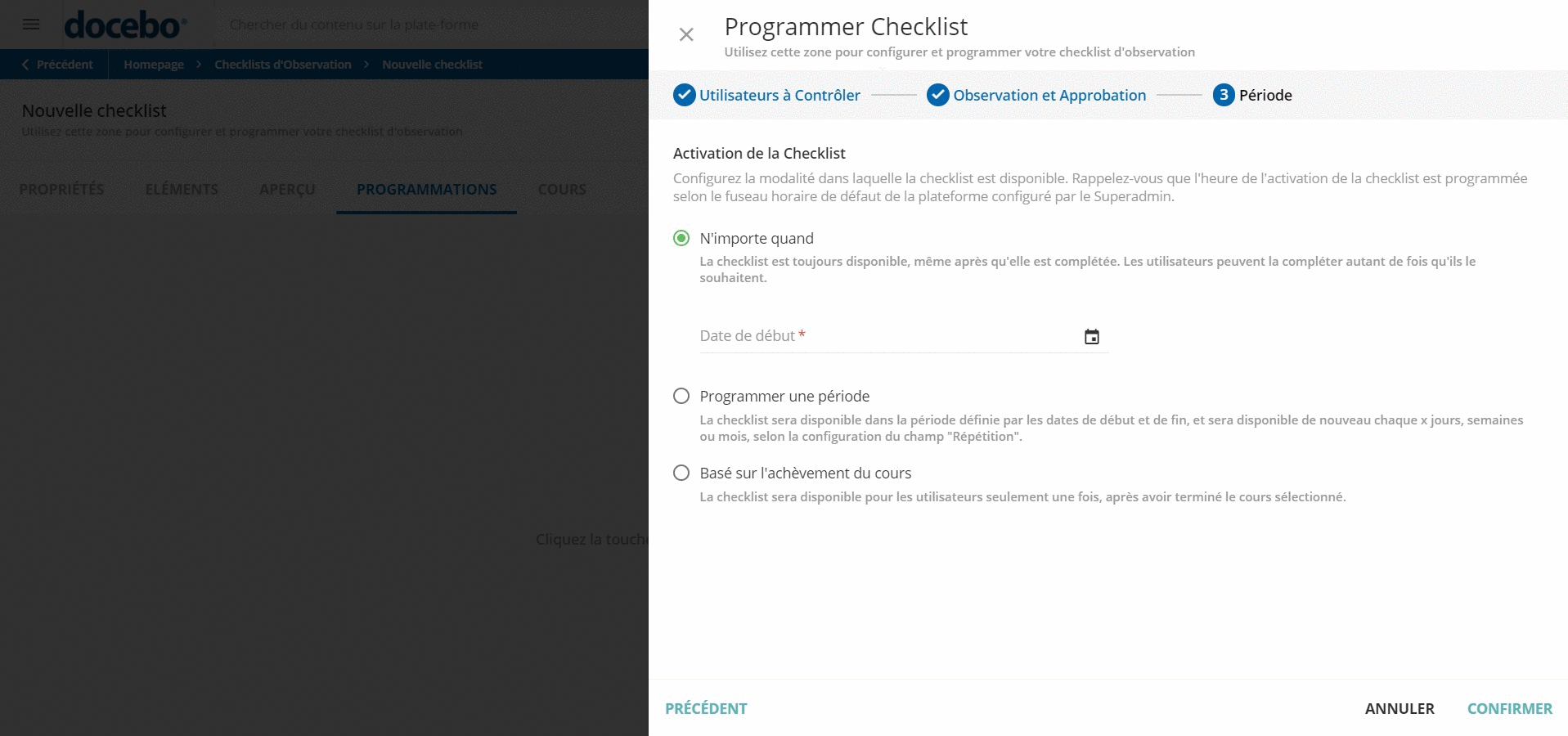Choose Programmer une période activation mode
The width and height of the screenshot is (1568, 736).
click(x=681, y=396)
